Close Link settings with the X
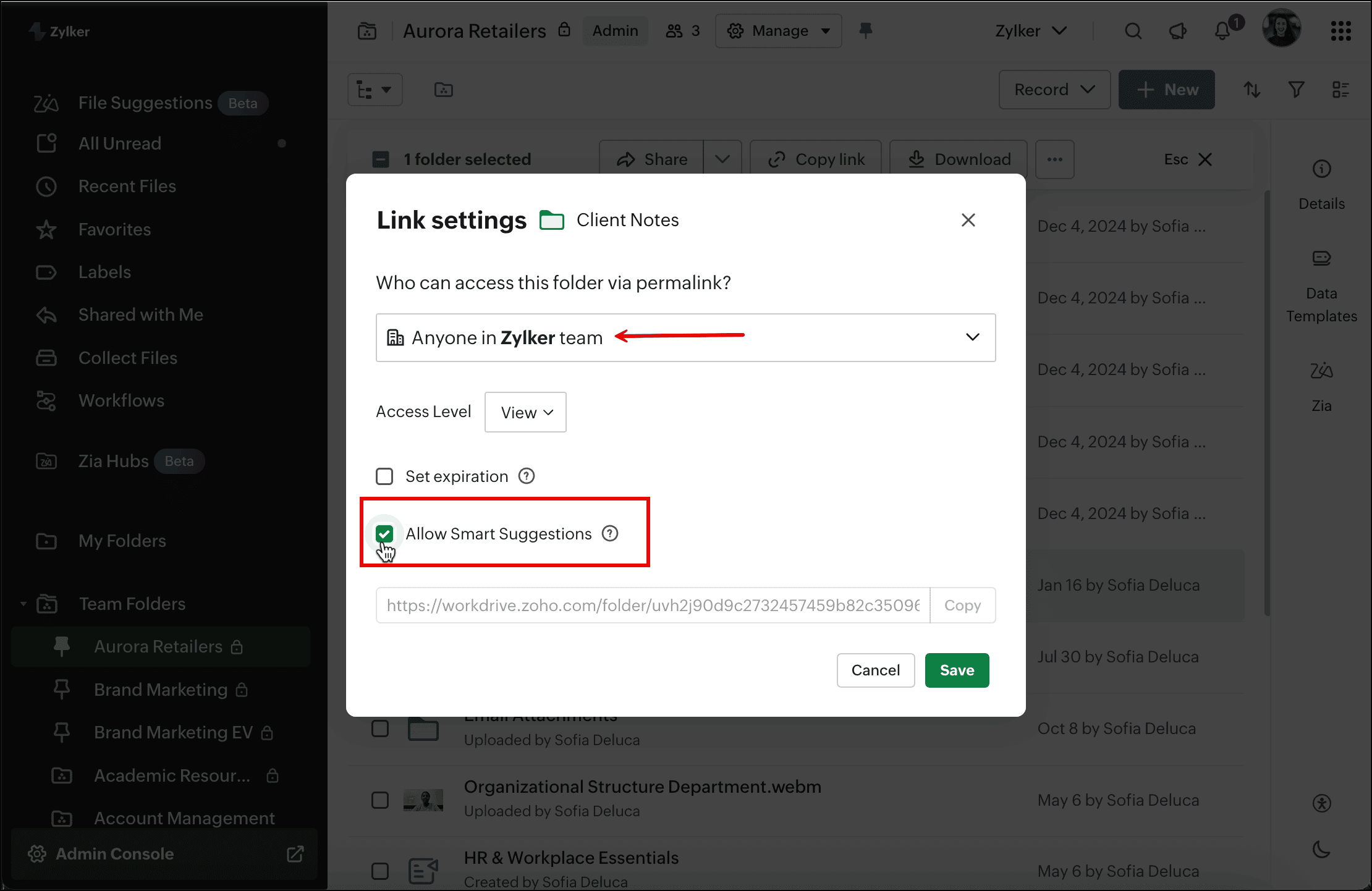This screenshot has width=1372, height=891. coord(968,220)
